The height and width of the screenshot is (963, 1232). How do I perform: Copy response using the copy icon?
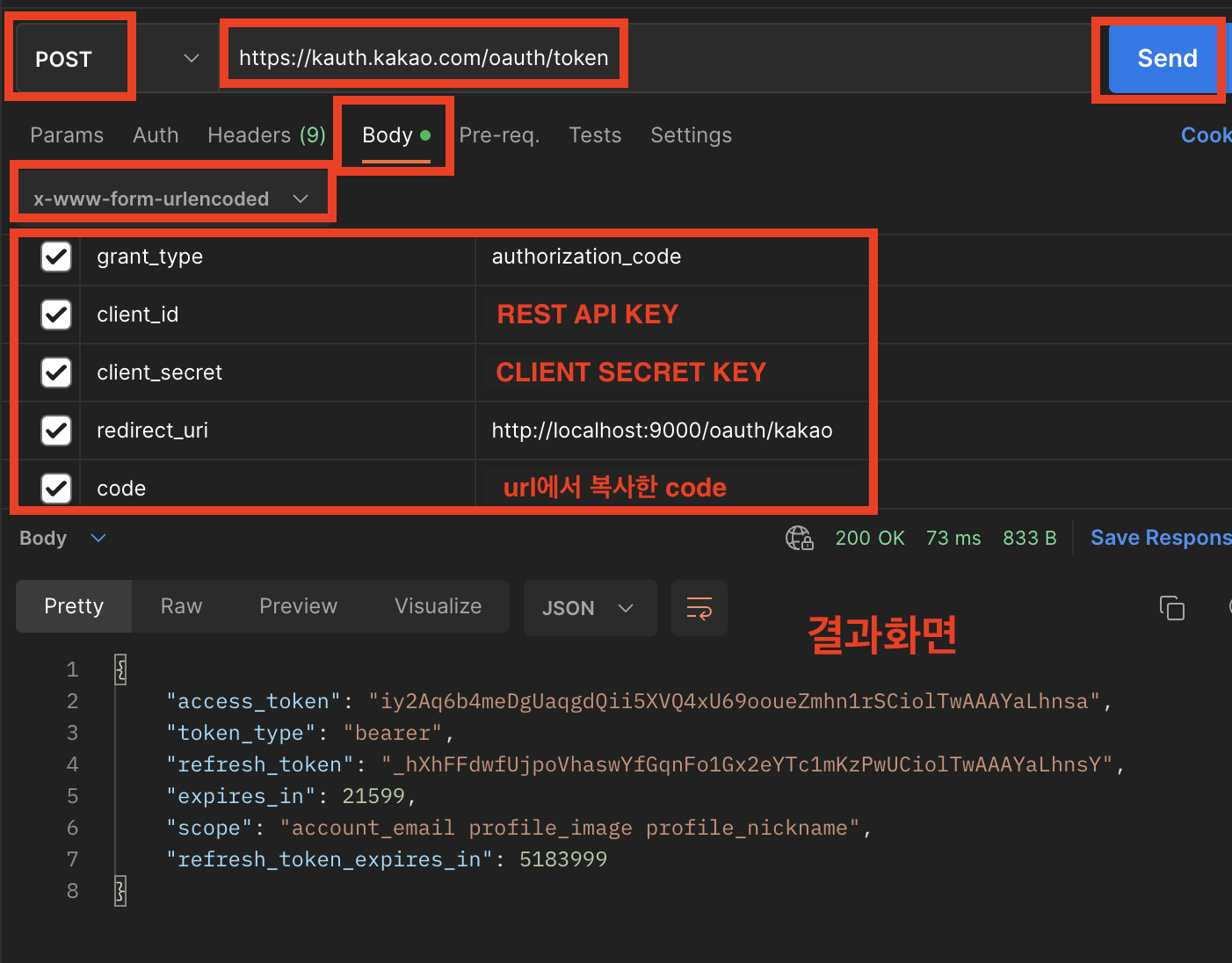coord(1172,608)
